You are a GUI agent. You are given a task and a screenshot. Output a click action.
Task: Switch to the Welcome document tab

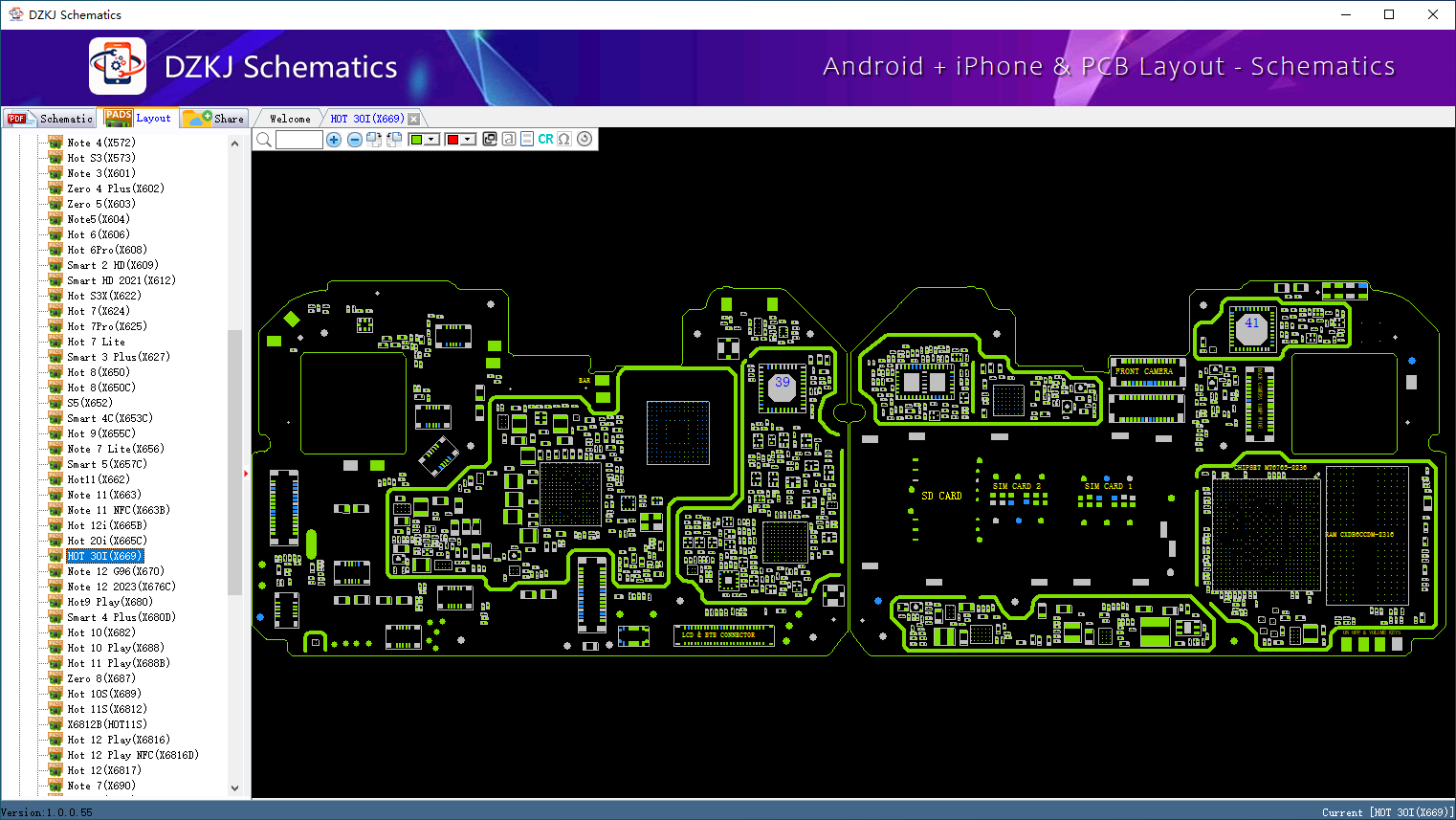[290, 119]
